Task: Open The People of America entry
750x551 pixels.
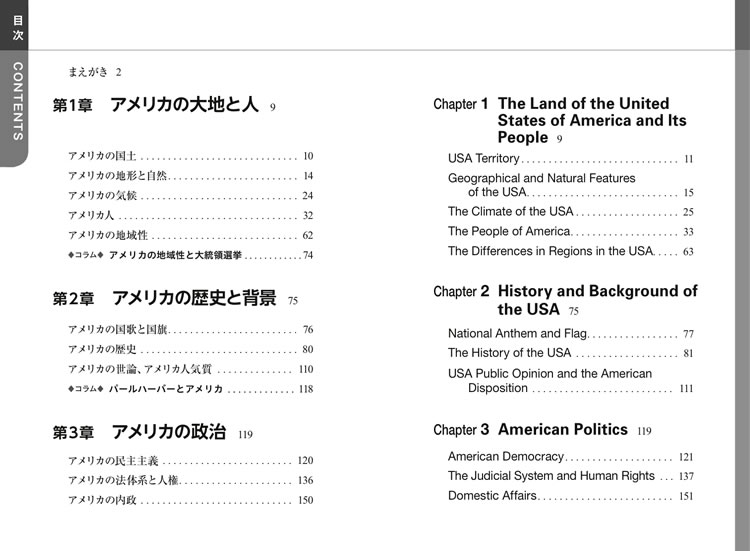Action: [571, 231]
